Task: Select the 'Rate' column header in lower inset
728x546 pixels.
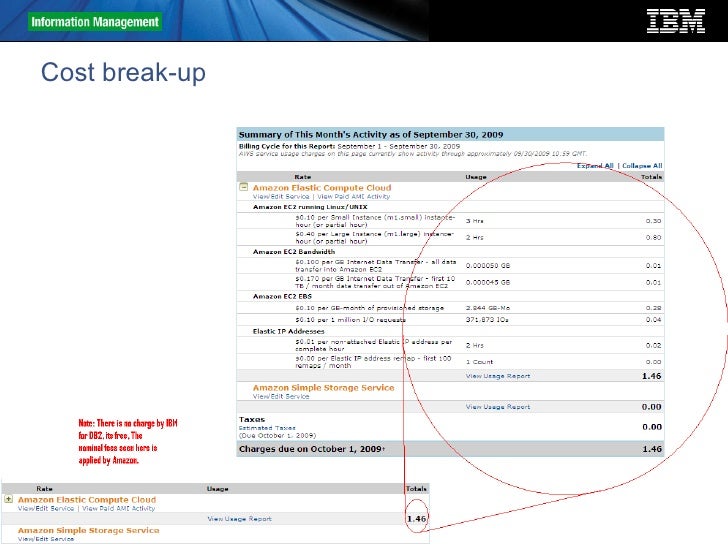Action: (x=44, y=488)
